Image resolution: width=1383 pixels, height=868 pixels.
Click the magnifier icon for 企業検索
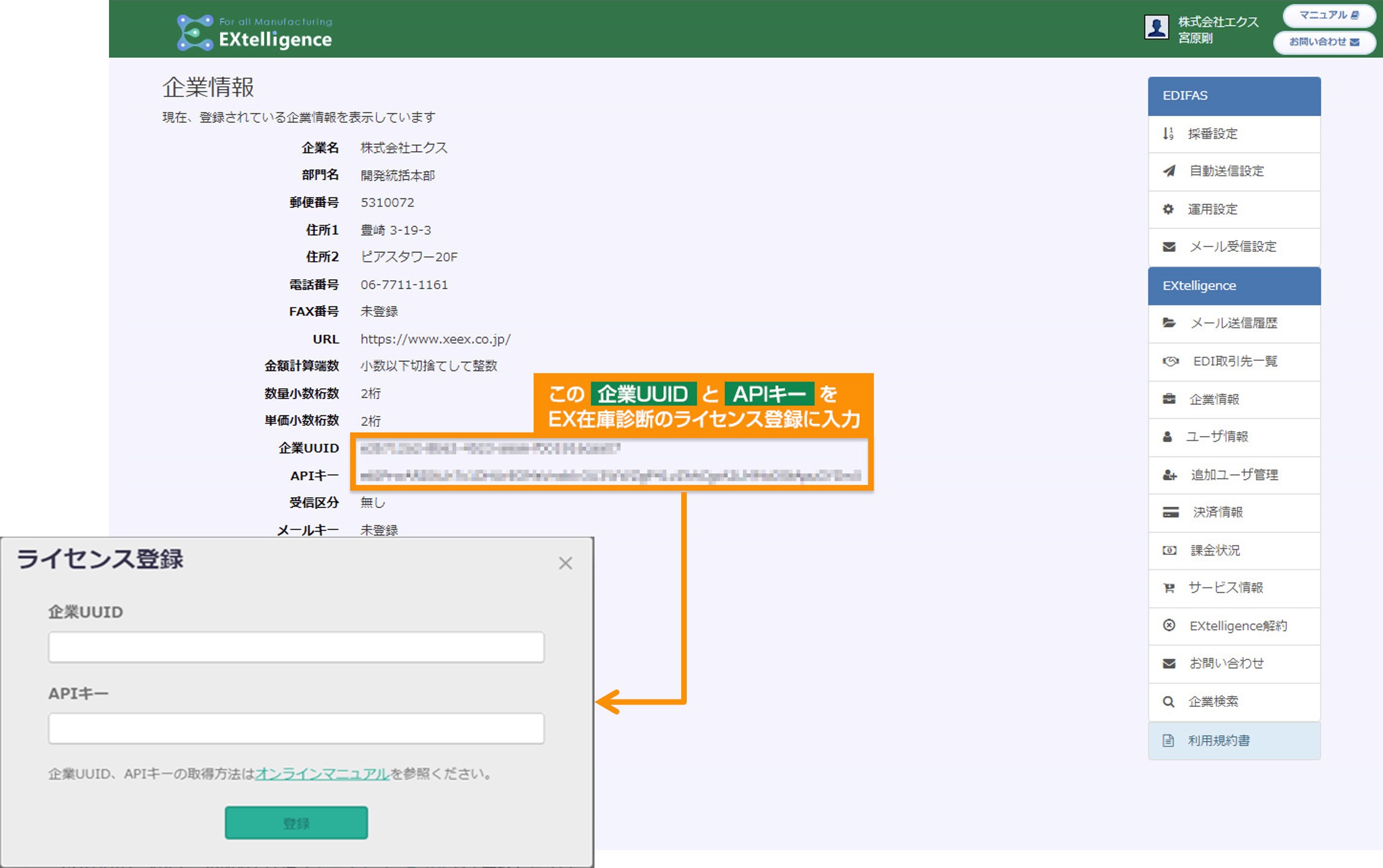click(x=1168, y=702)
